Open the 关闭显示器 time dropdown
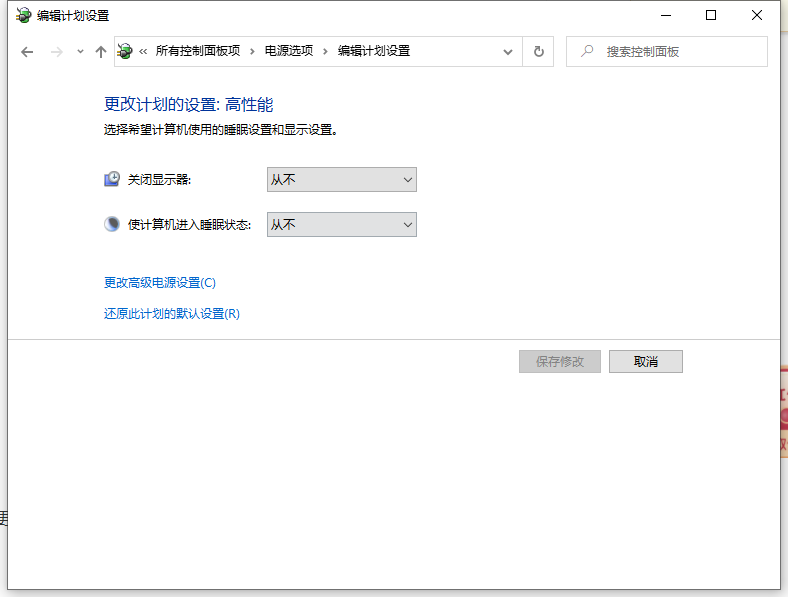This screenshot has width=788, height=597. [x=342, y=179]
